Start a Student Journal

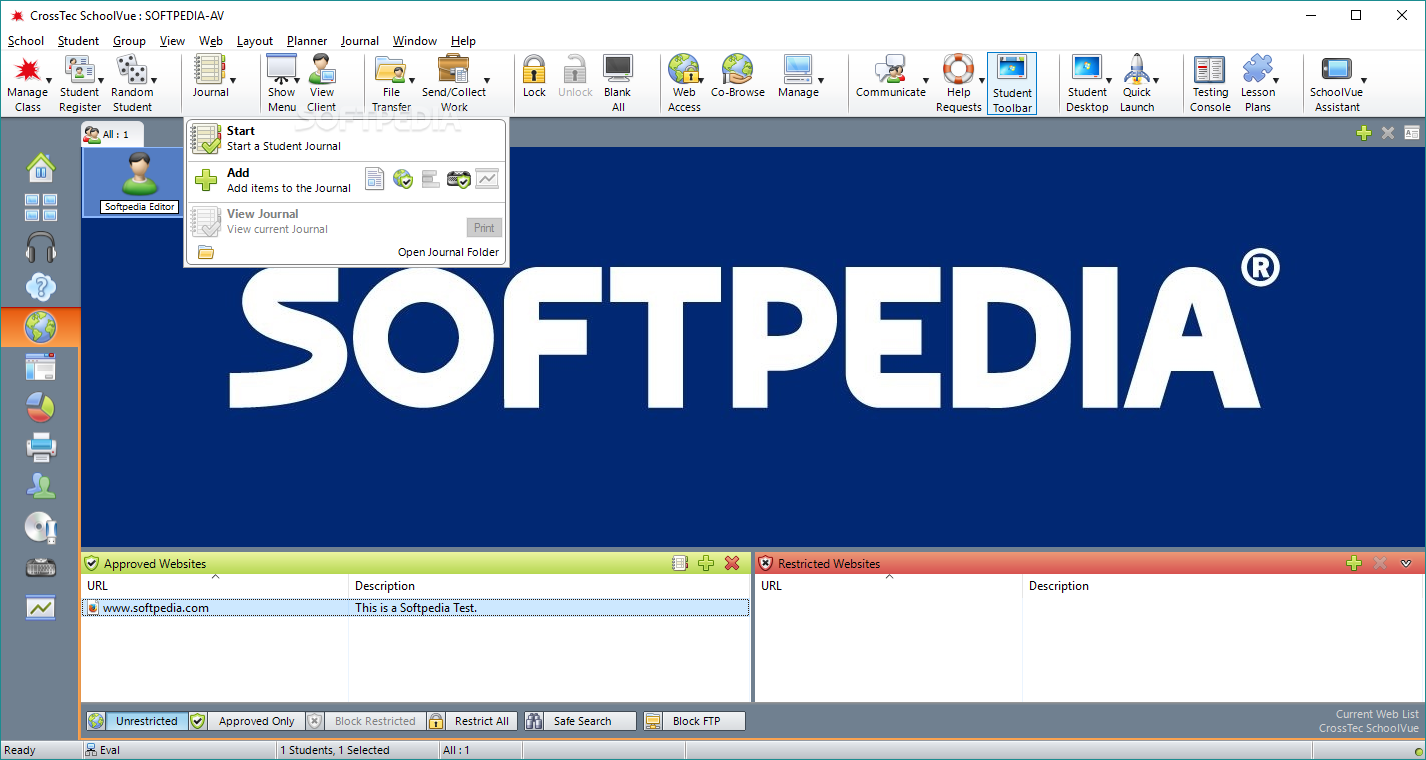tap(345, 138)
